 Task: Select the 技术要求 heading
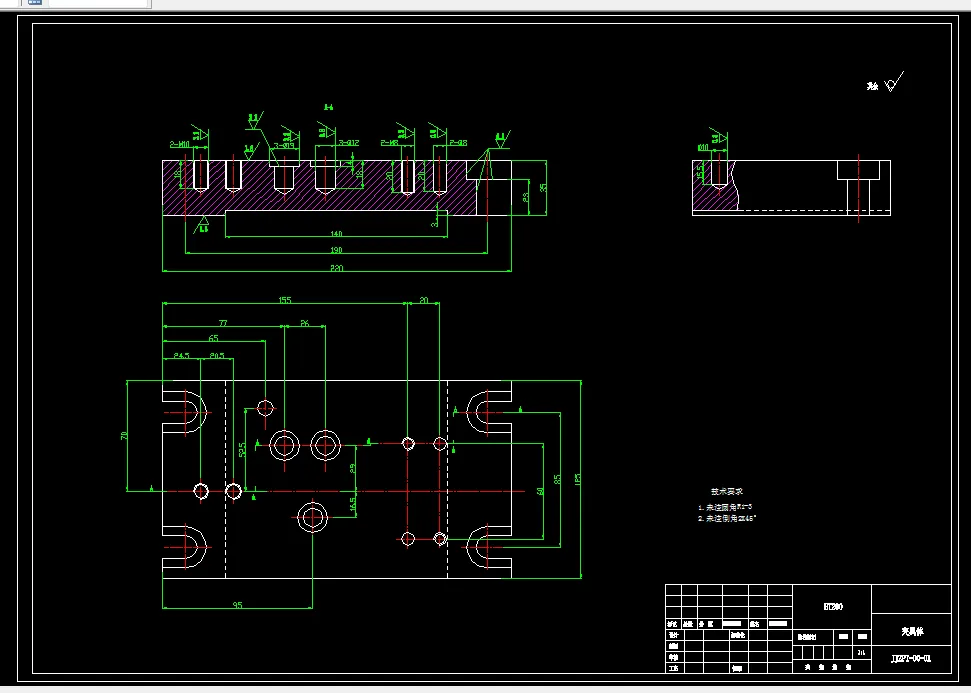tap(727, 491)
